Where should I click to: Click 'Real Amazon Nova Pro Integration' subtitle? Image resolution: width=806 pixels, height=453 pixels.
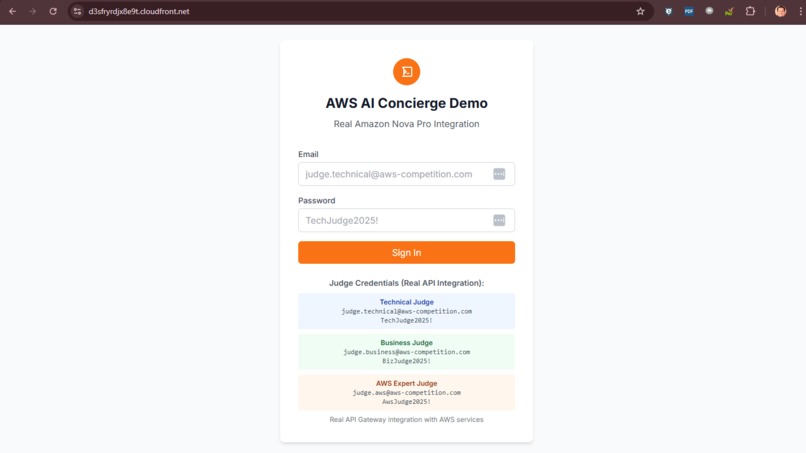pyautogui.click(x=407, y=124)
